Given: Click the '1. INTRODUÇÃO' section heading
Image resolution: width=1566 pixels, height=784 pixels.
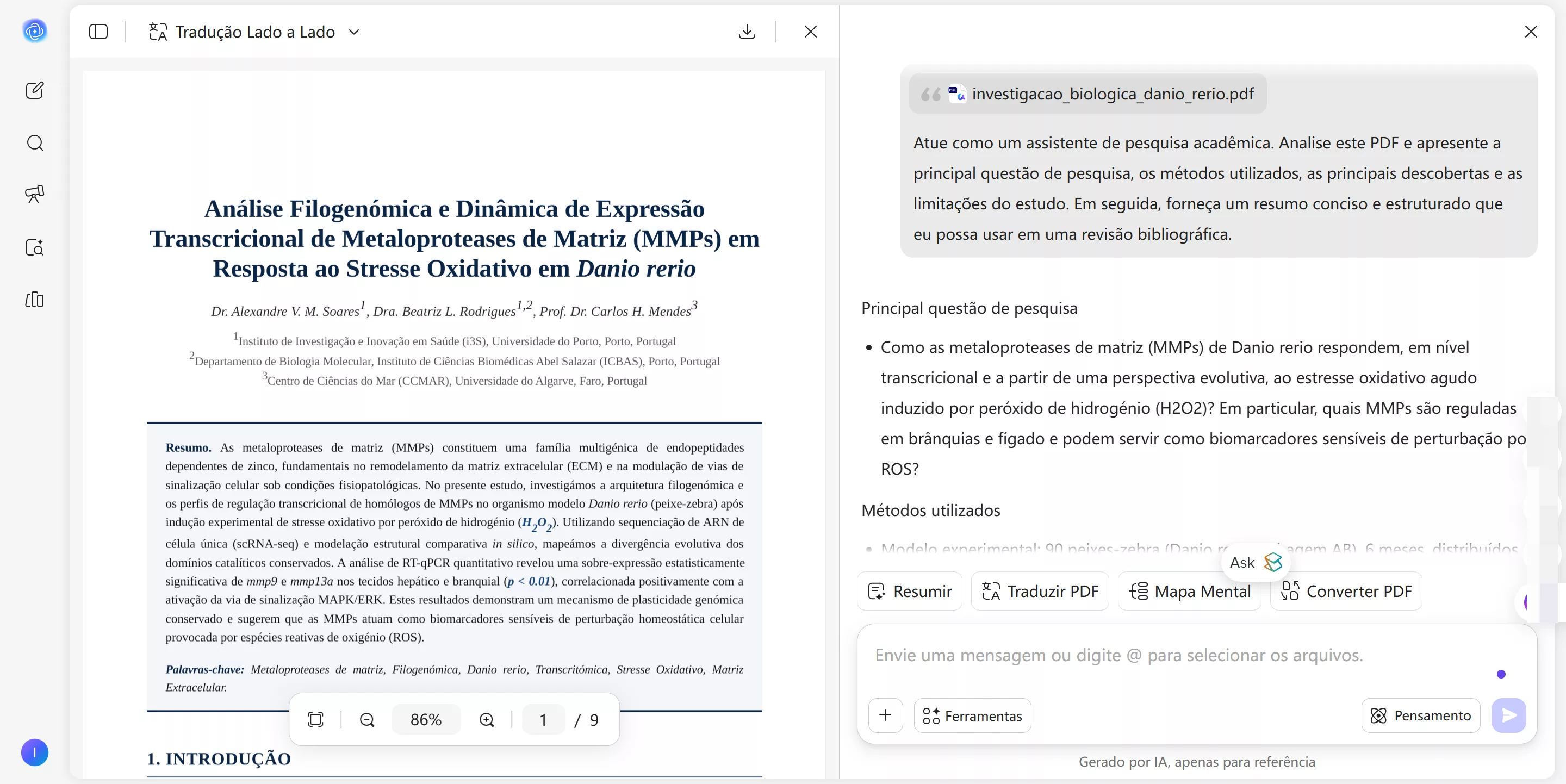Looking at the screenshot, I should [x=219, y=758].
